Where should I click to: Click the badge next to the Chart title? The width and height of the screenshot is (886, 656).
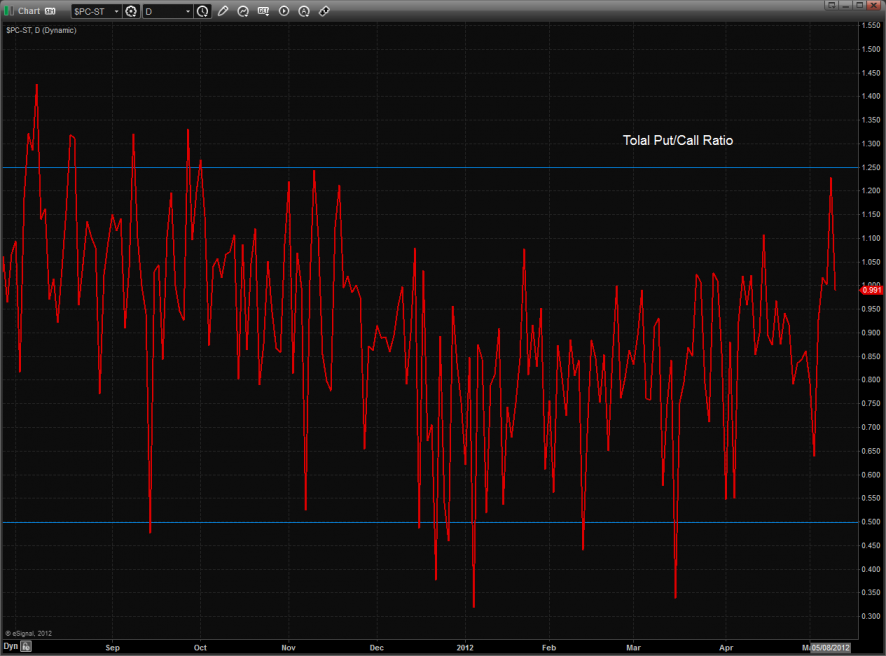point(49,11)
